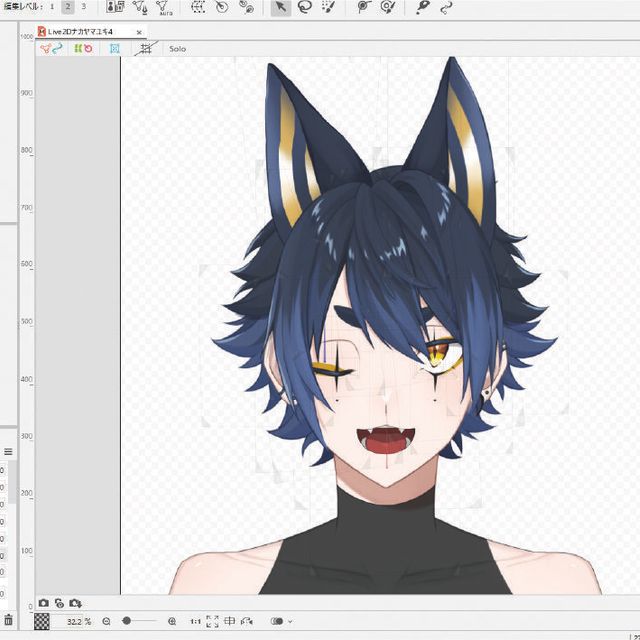The image size is (640, 640).
Task: Toggle the grid display icon
Action: pyautogui.click(x=146, y=49)
